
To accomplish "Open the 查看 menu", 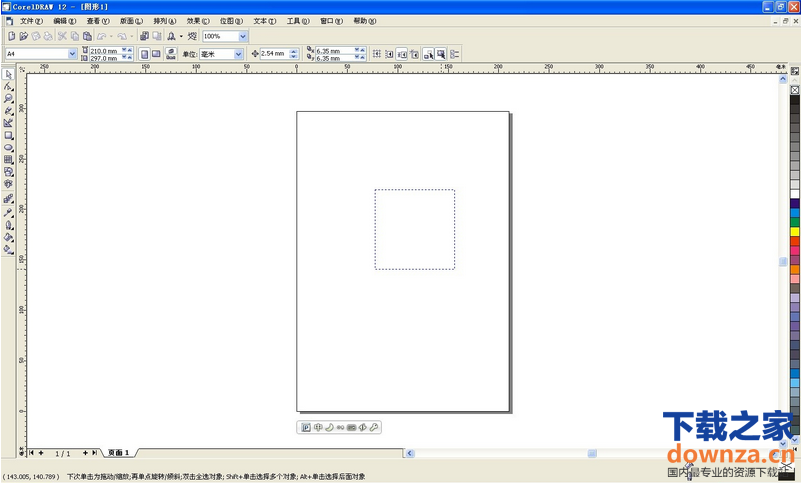I will coord(98,21).
